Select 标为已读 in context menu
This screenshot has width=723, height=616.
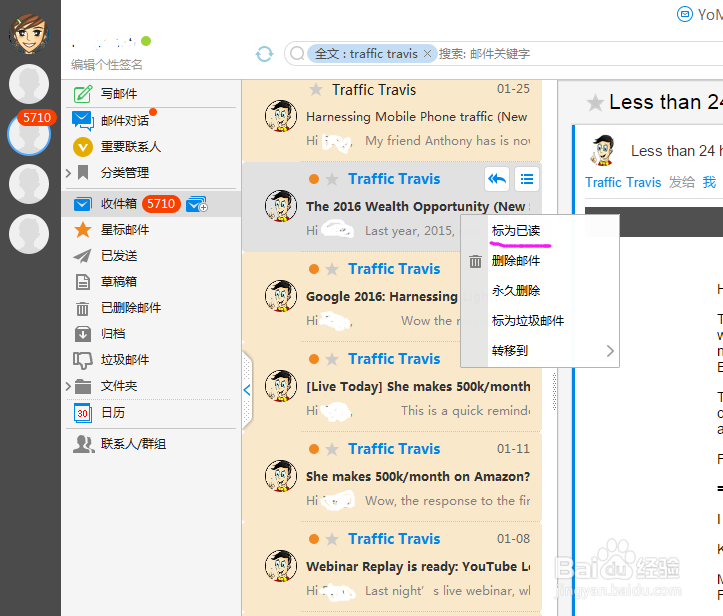point(516,231)
